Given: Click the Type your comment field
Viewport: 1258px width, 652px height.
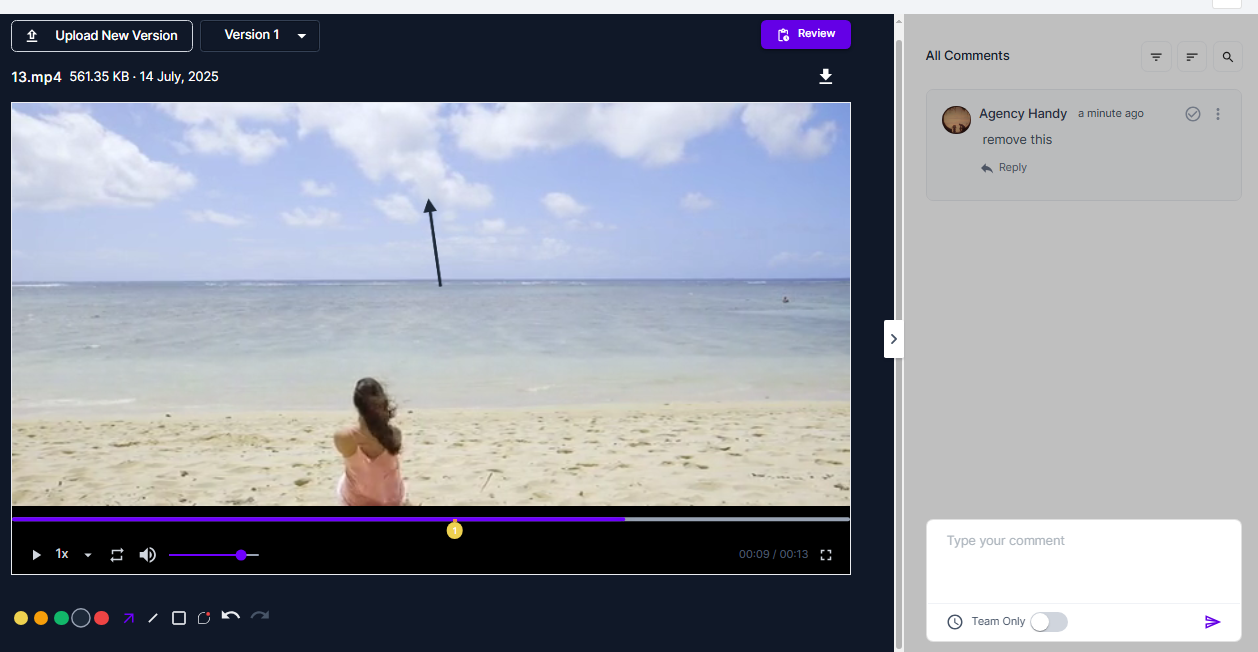Looking at the screenshot, I should point(1083,560).
